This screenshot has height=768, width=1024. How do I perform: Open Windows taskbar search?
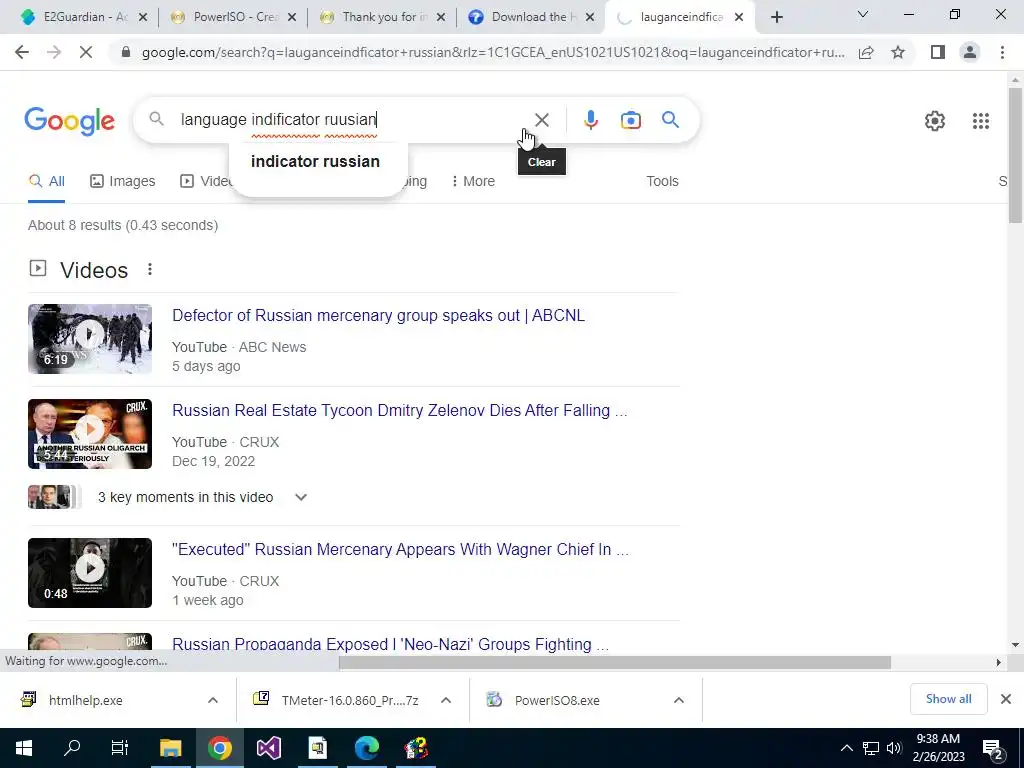72,748
